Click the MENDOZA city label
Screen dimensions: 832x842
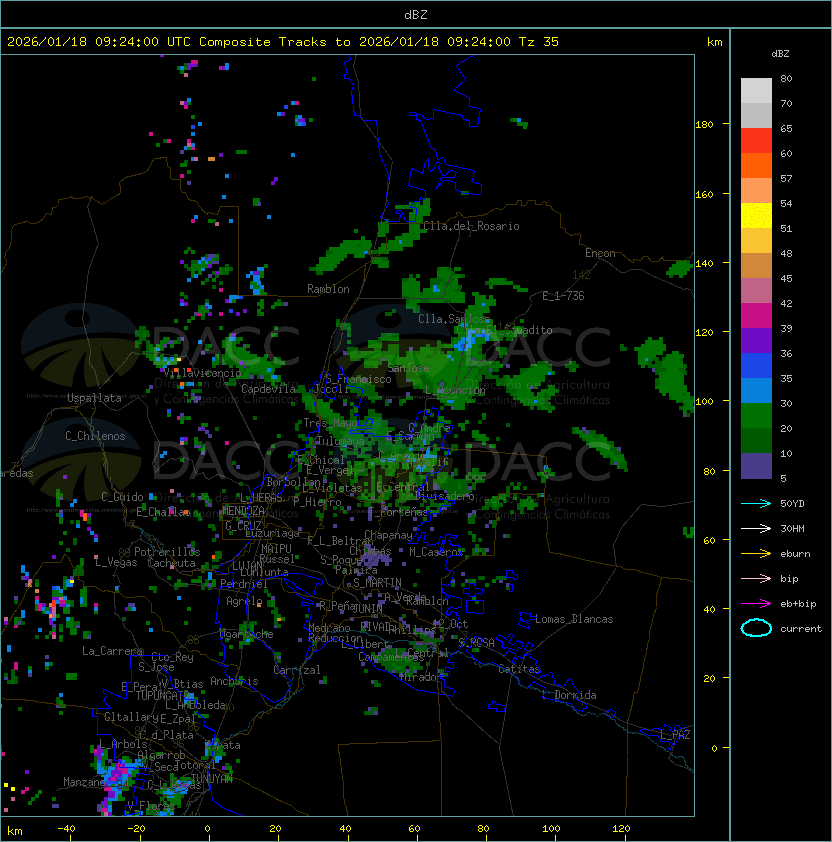tap(243, 511)
